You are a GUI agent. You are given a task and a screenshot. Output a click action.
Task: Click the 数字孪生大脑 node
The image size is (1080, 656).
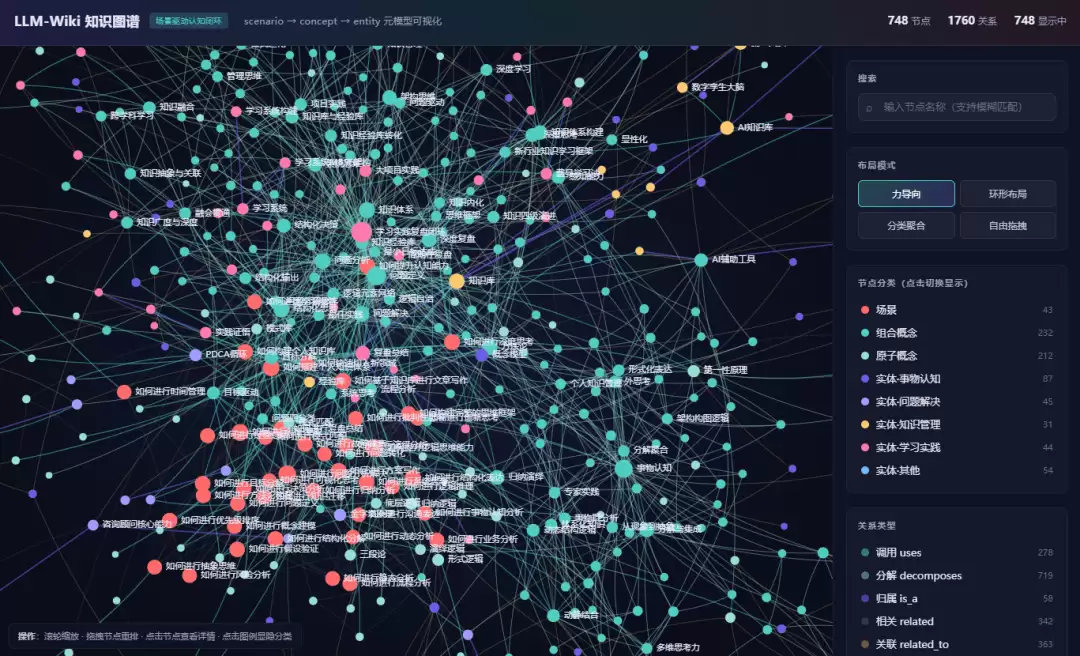682,88
